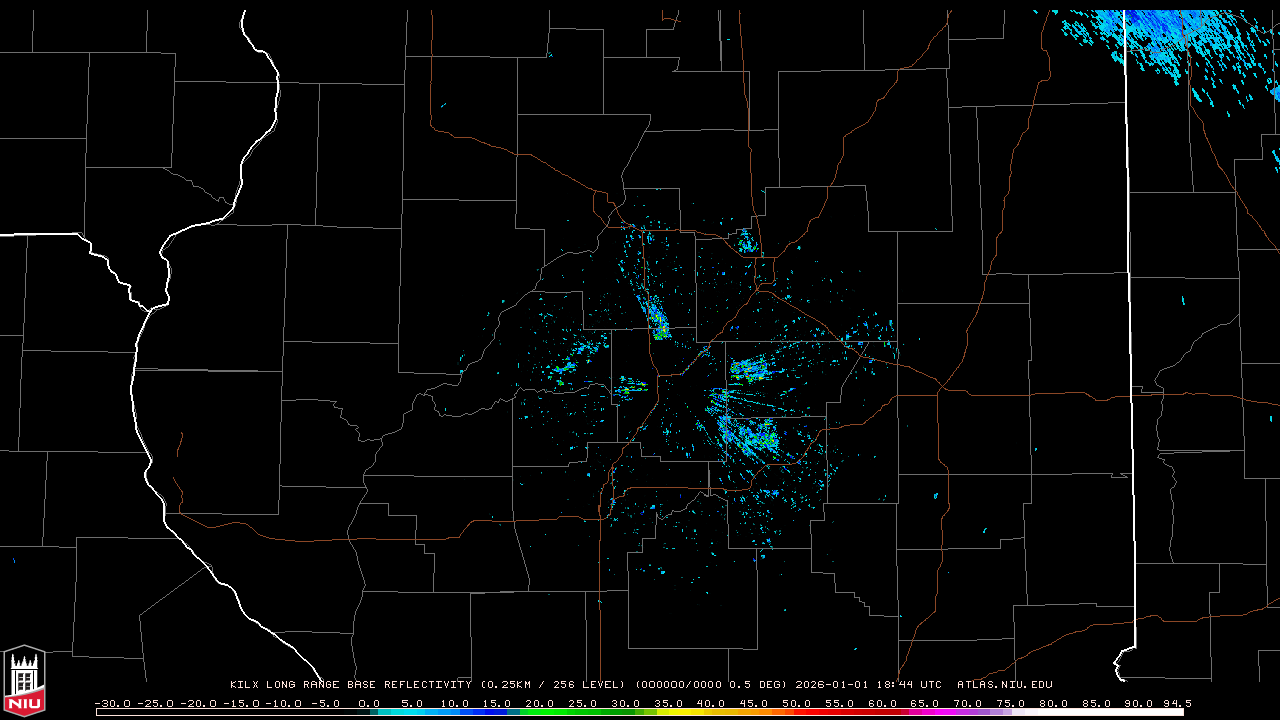Click the NIU castle logo

click(24, 682)
